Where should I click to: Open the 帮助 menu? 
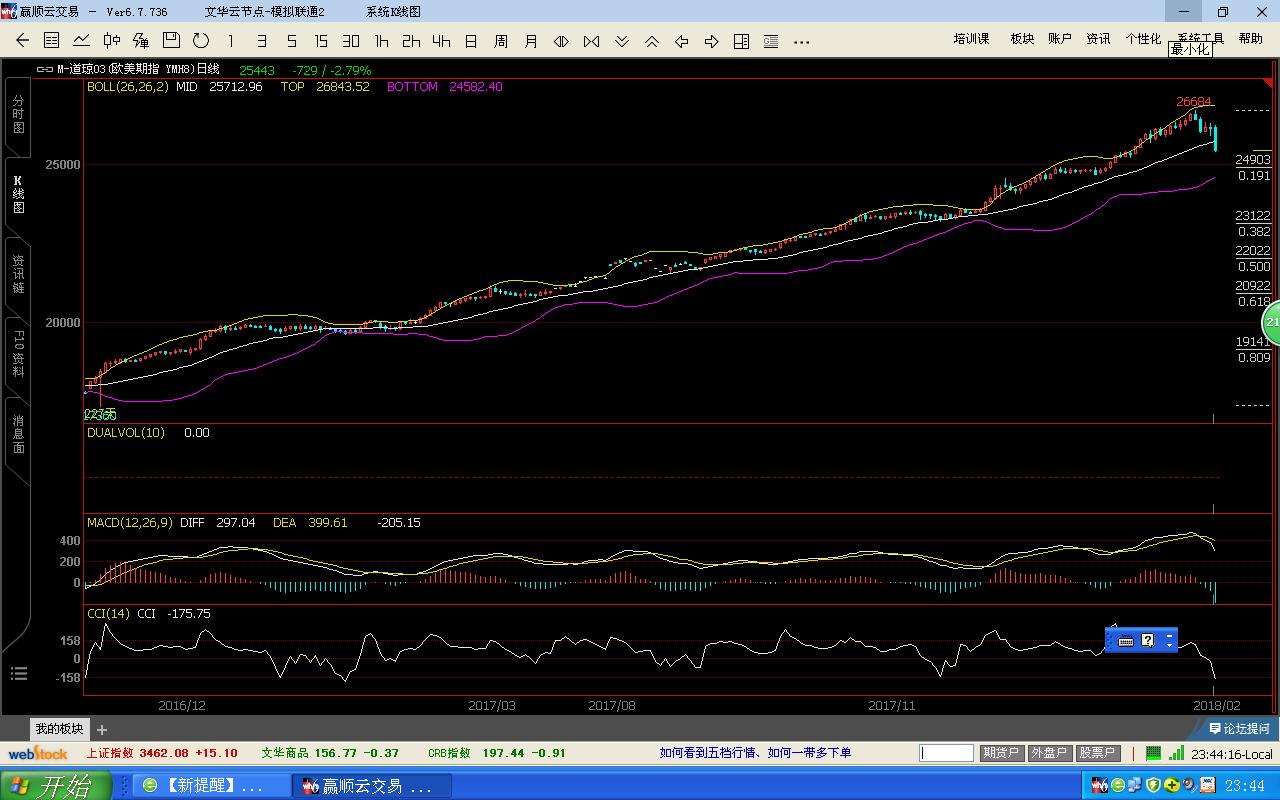[1250, 38]
